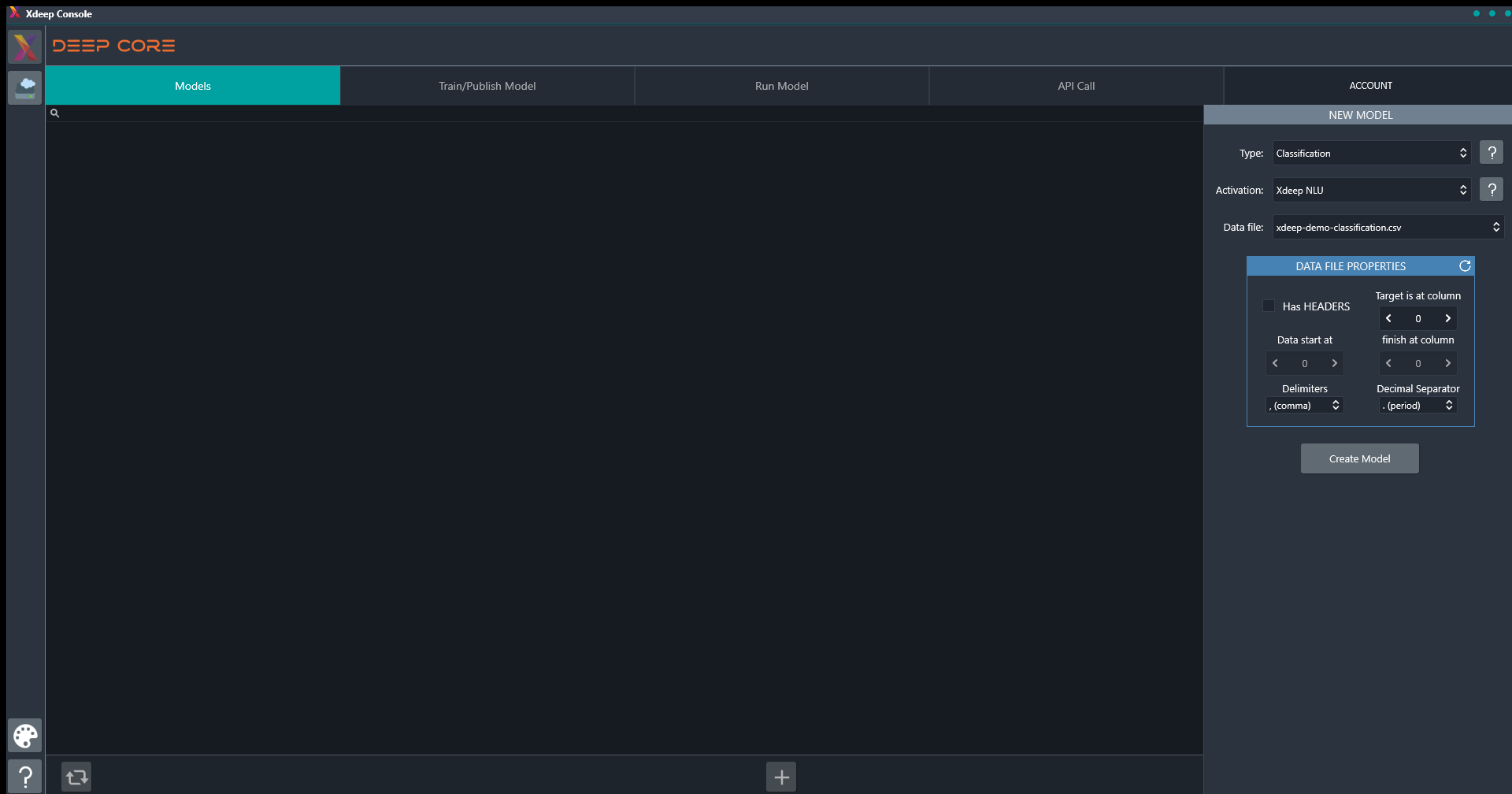Open the color palette theme icon
Image resolution: width=1512 pixels, height=794 pixels.
coord(25,736)
